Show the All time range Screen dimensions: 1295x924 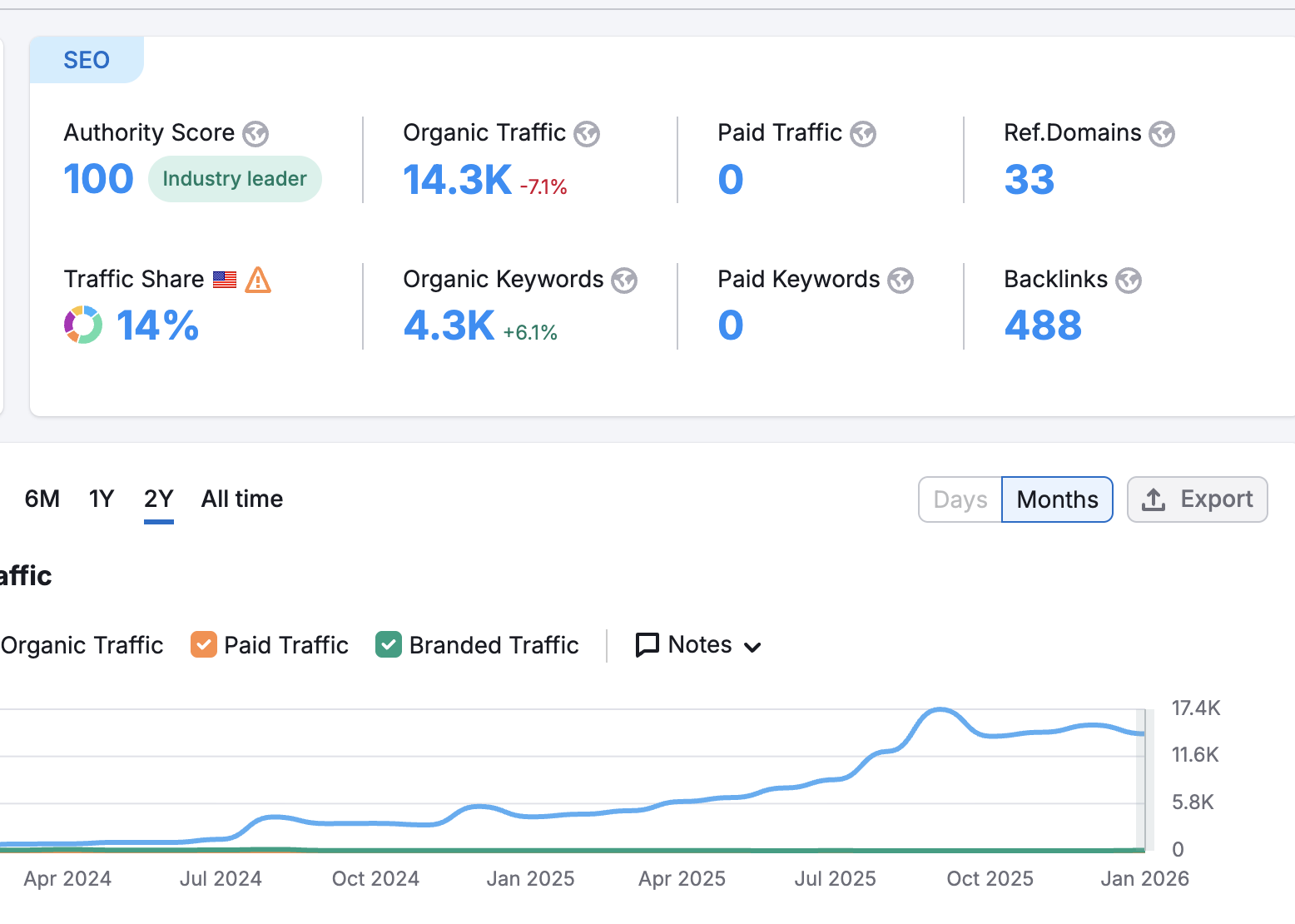pos(242,499)
